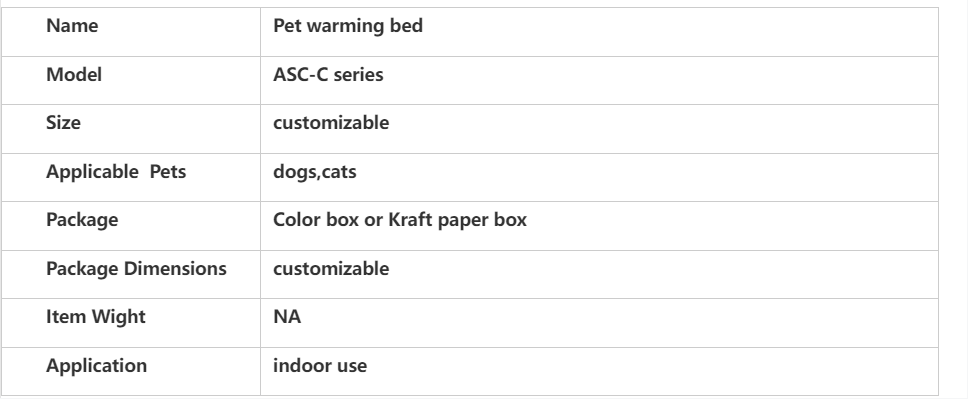Select 'Color box or Kraft paper box'
Image resolution: width=968 pixels, height=399 pixels.
[399, 220]
